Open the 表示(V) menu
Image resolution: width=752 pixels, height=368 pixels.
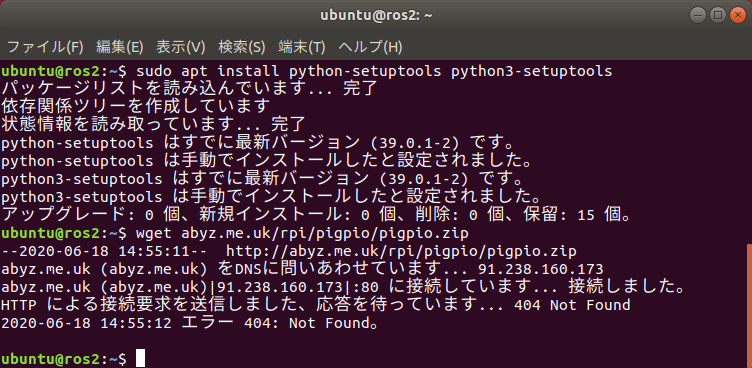(181, 47)
